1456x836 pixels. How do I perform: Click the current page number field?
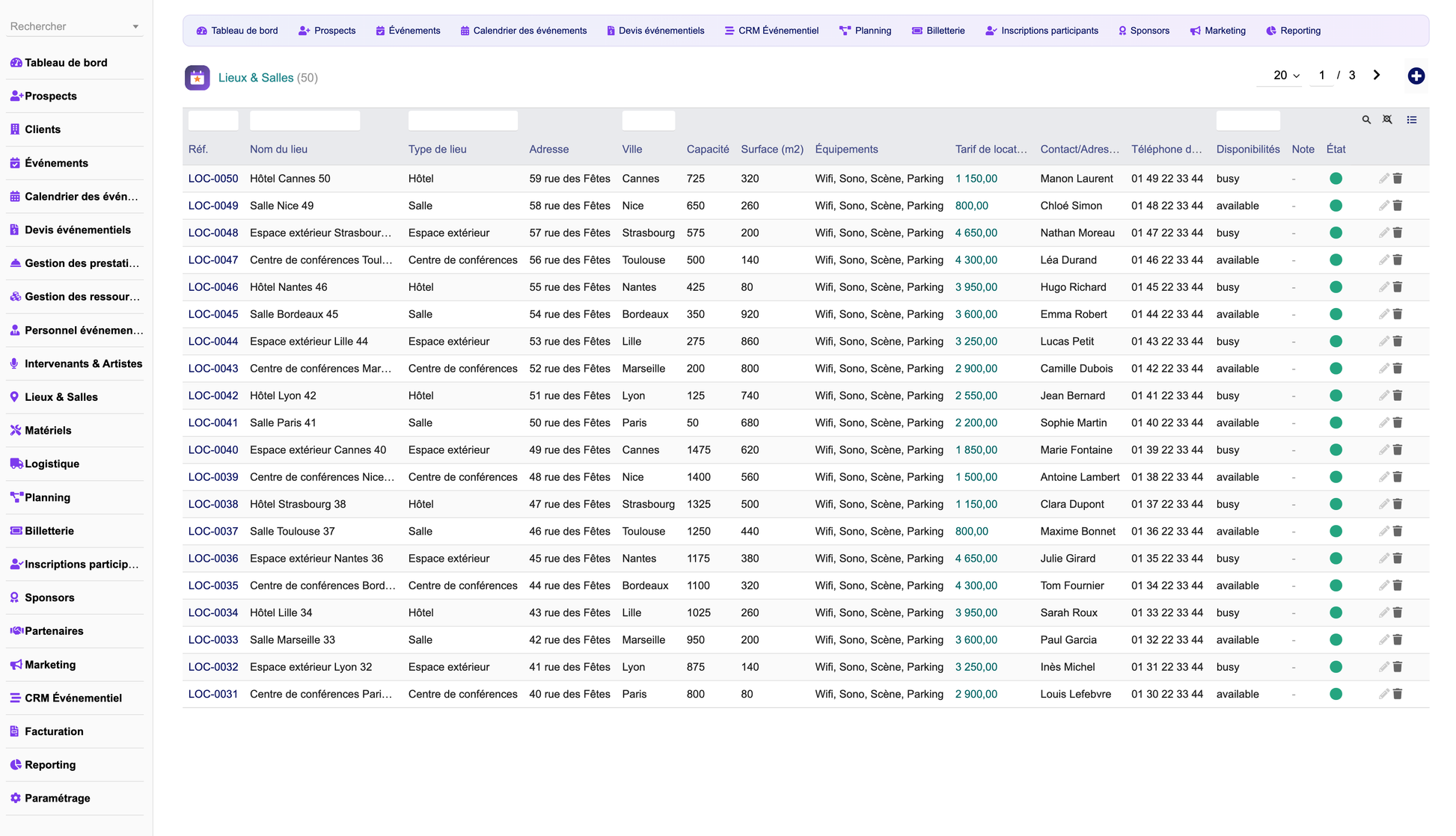pyautogui.click(x=1322, y=76)
